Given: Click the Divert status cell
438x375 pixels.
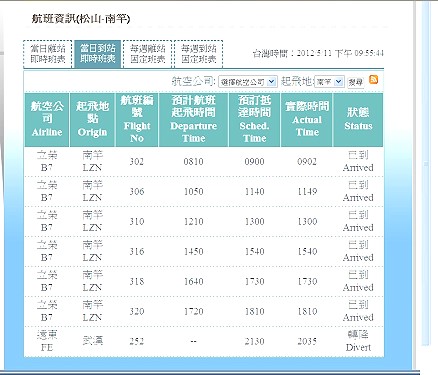Looking at the screenshot, I should (358, 341).
